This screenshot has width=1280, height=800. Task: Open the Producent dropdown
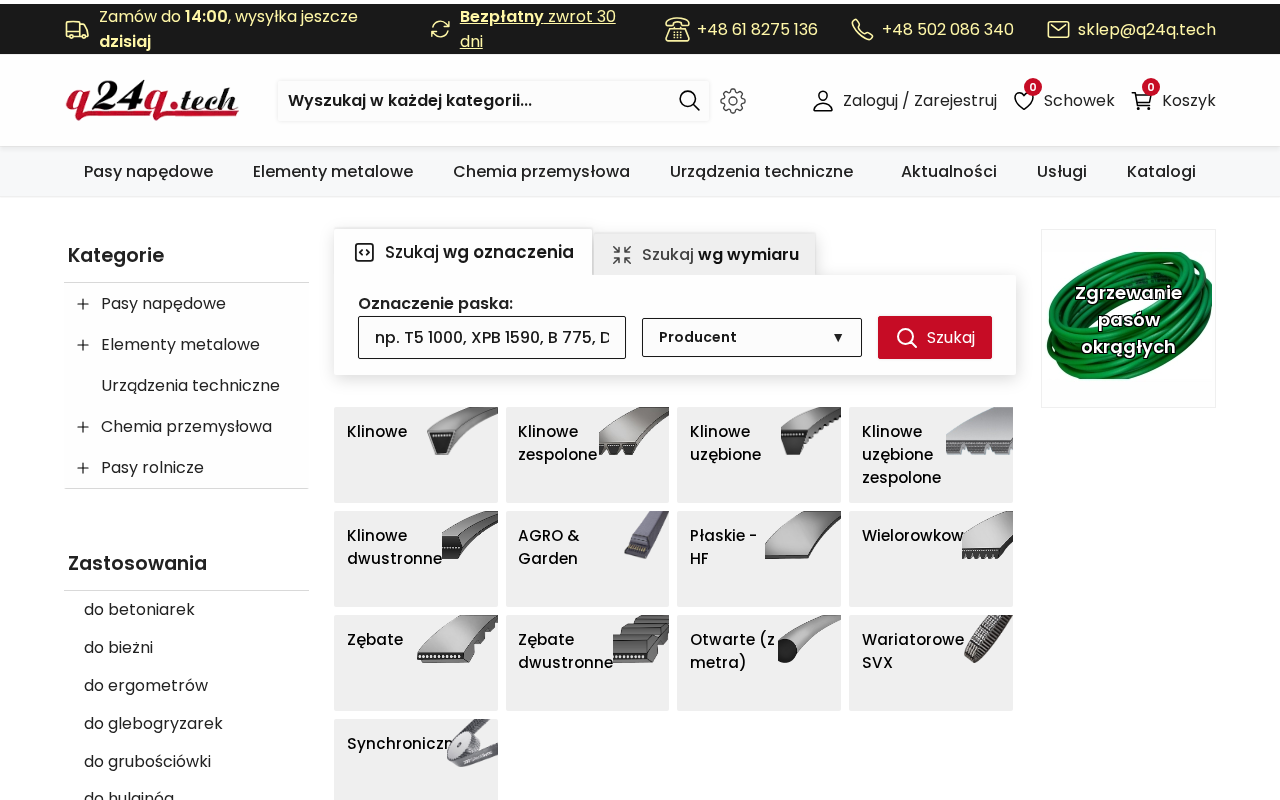point(752,337)
